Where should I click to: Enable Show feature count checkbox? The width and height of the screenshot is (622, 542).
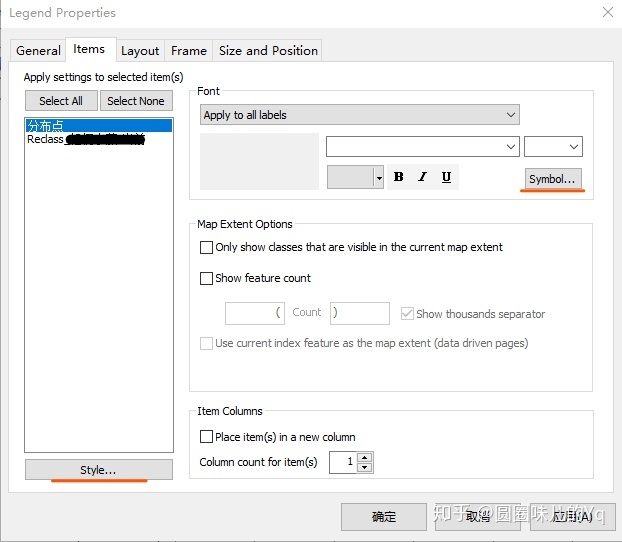206,278
